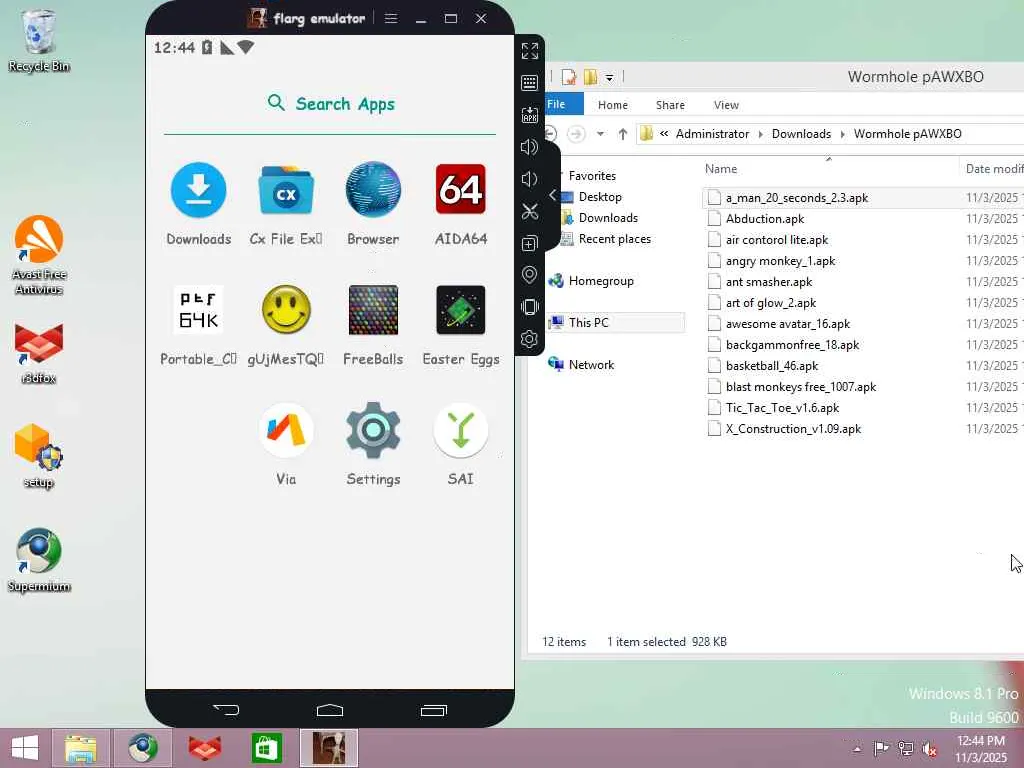Click the Windows Start button

(x=25, y=748)
